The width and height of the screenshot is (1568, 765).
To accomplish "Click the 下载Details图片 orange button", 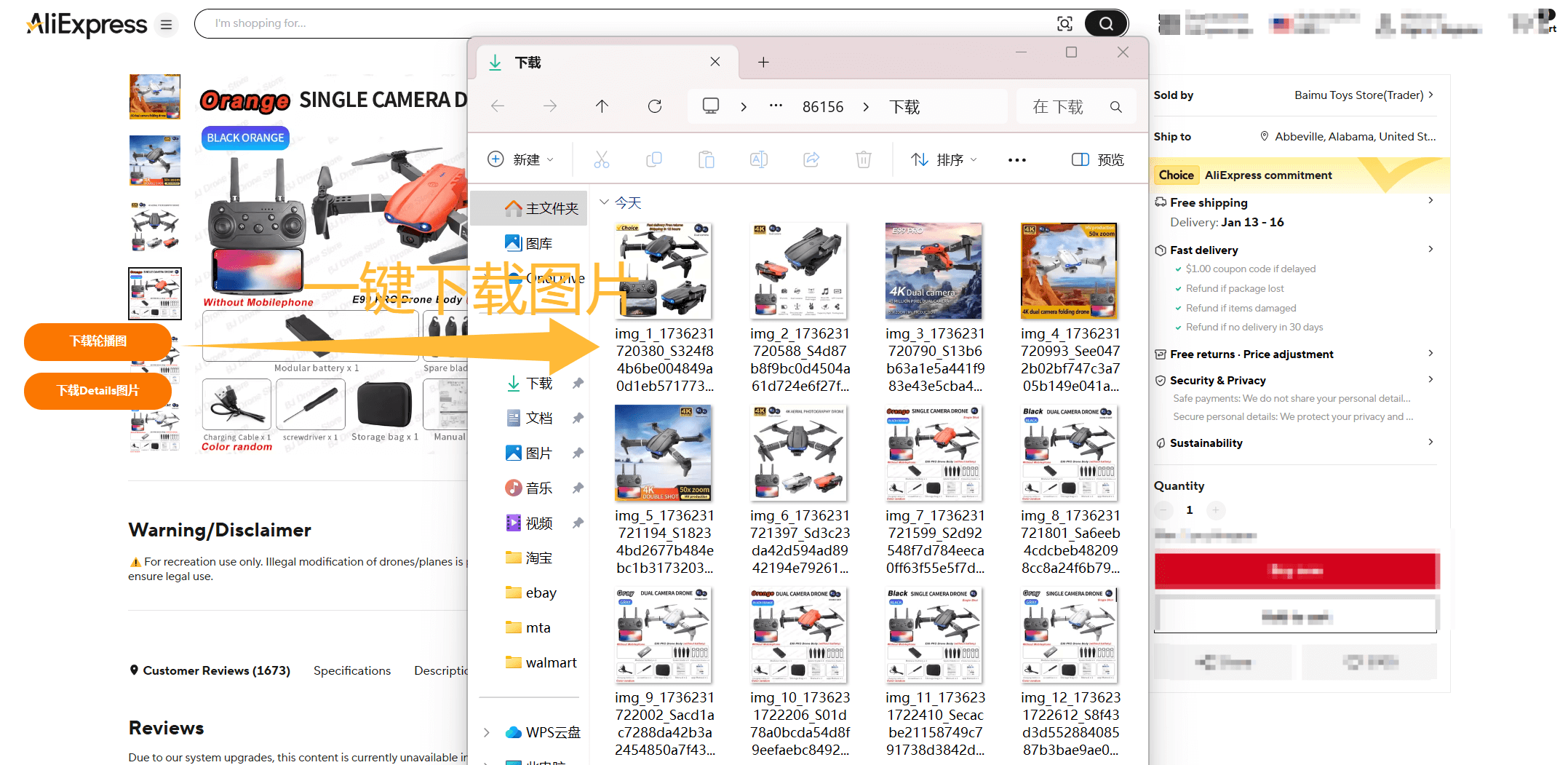I will coord(98,391).
